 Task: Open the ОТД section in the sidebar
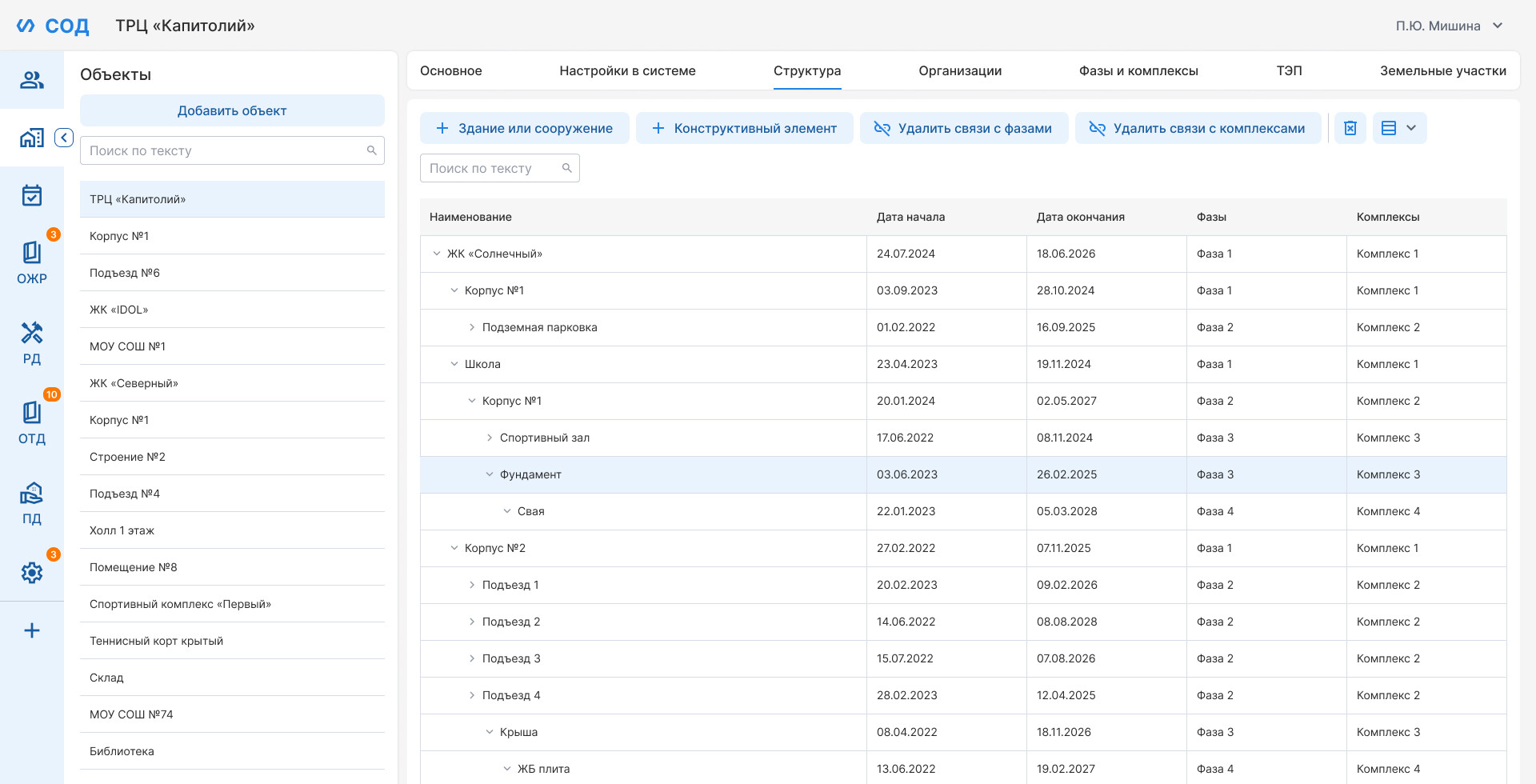[32, 422]
